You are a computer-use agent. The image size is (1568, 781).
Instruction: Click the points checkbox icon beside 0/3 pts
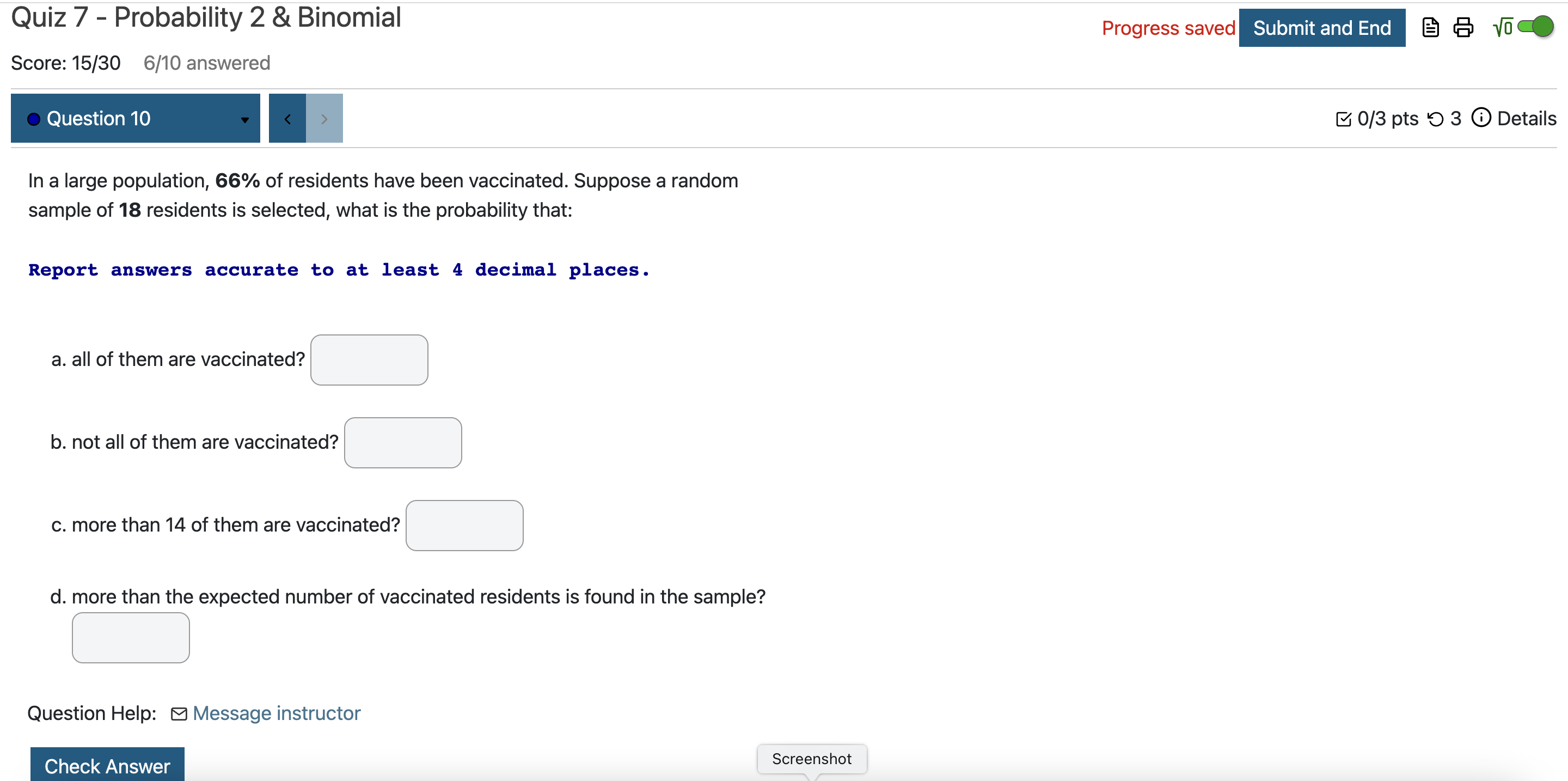pos(1344,118)
